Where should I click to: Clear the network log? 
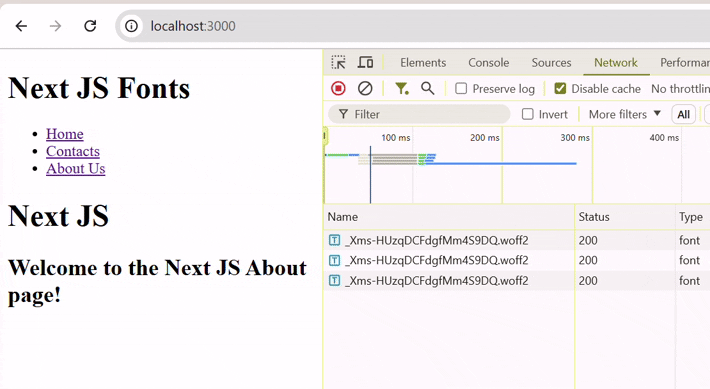pyautogui.click(x=365, y=88)
